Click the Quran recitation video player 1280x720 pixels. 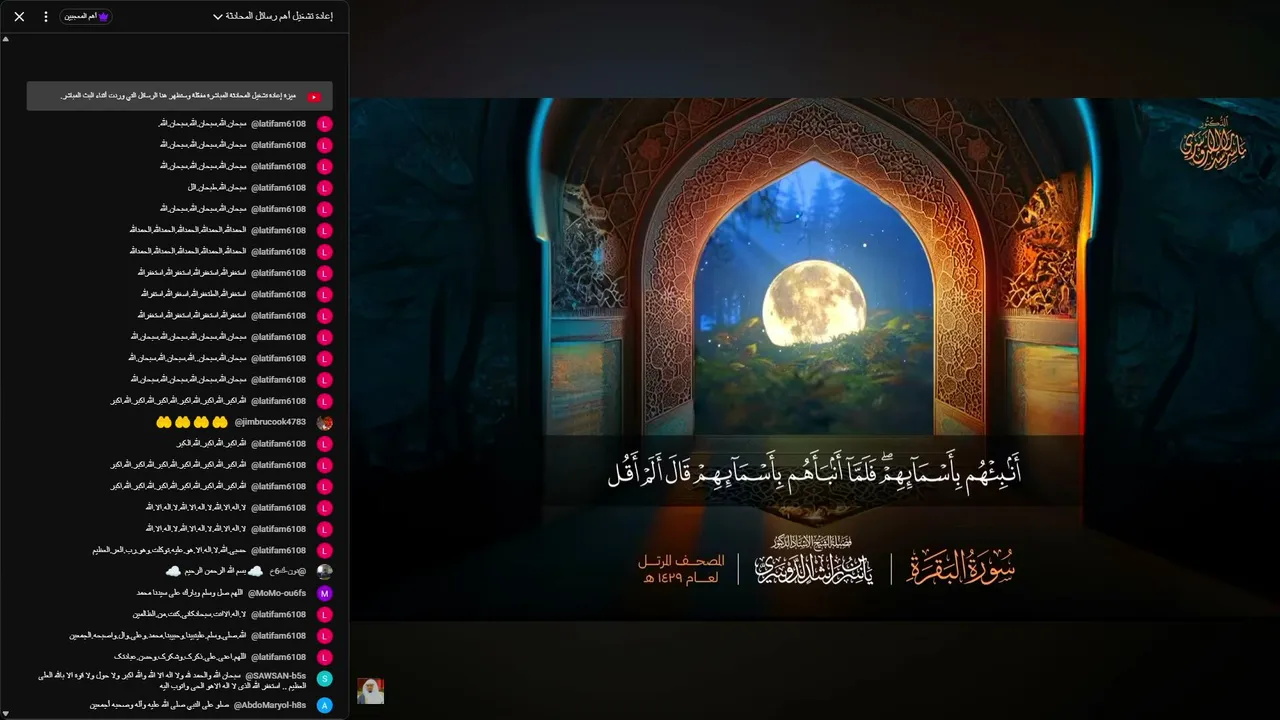click(814, 360)
